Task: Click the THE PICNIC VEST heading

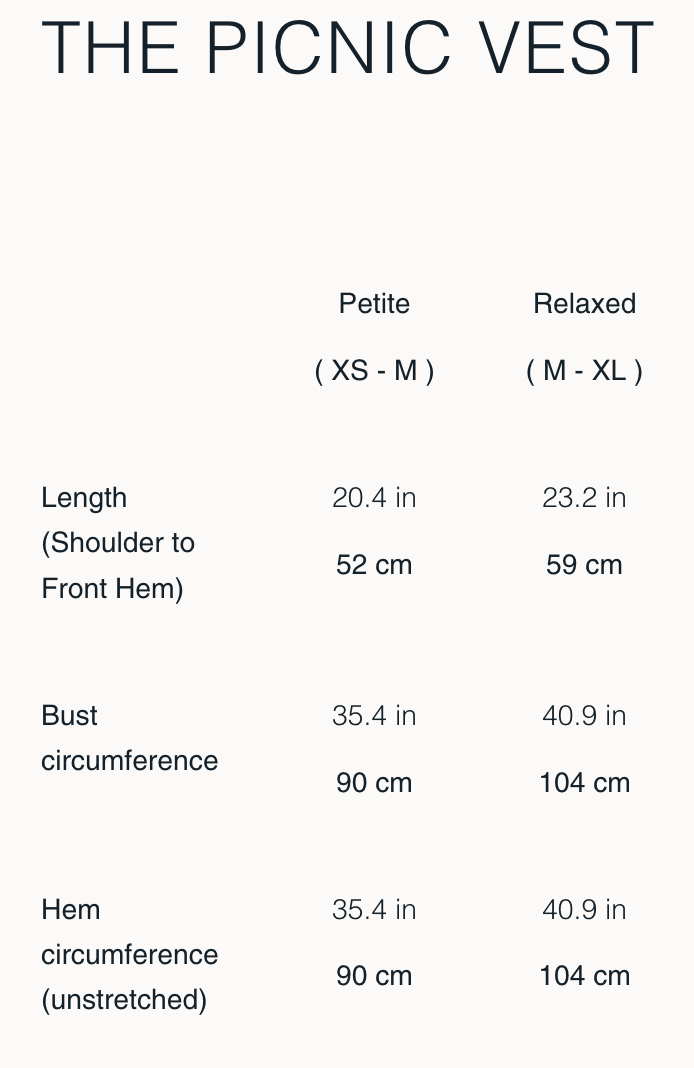Action: click(x=347, y=47)
